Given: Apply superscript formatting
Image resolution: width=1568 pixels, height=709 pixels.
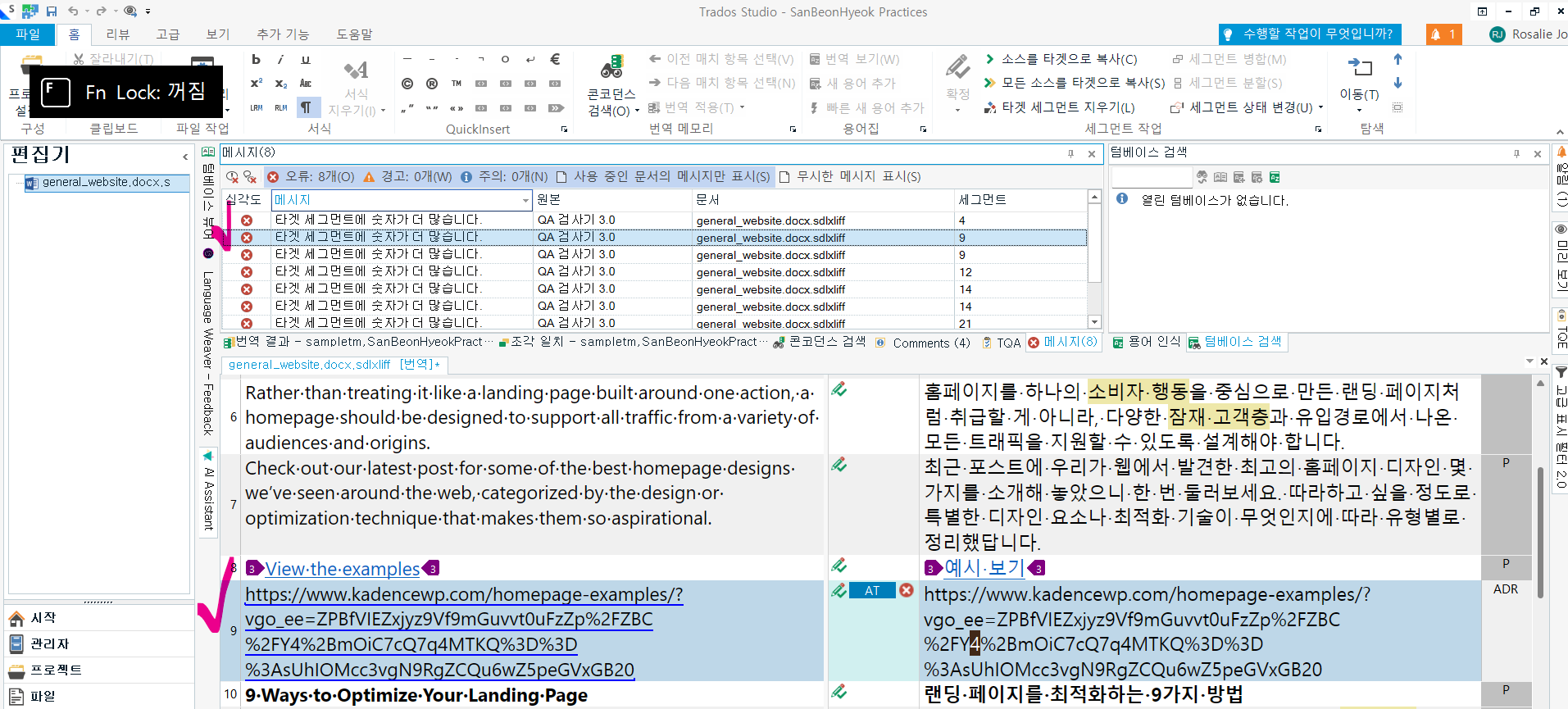Looking at the screenshot, I should coord(256,84).
